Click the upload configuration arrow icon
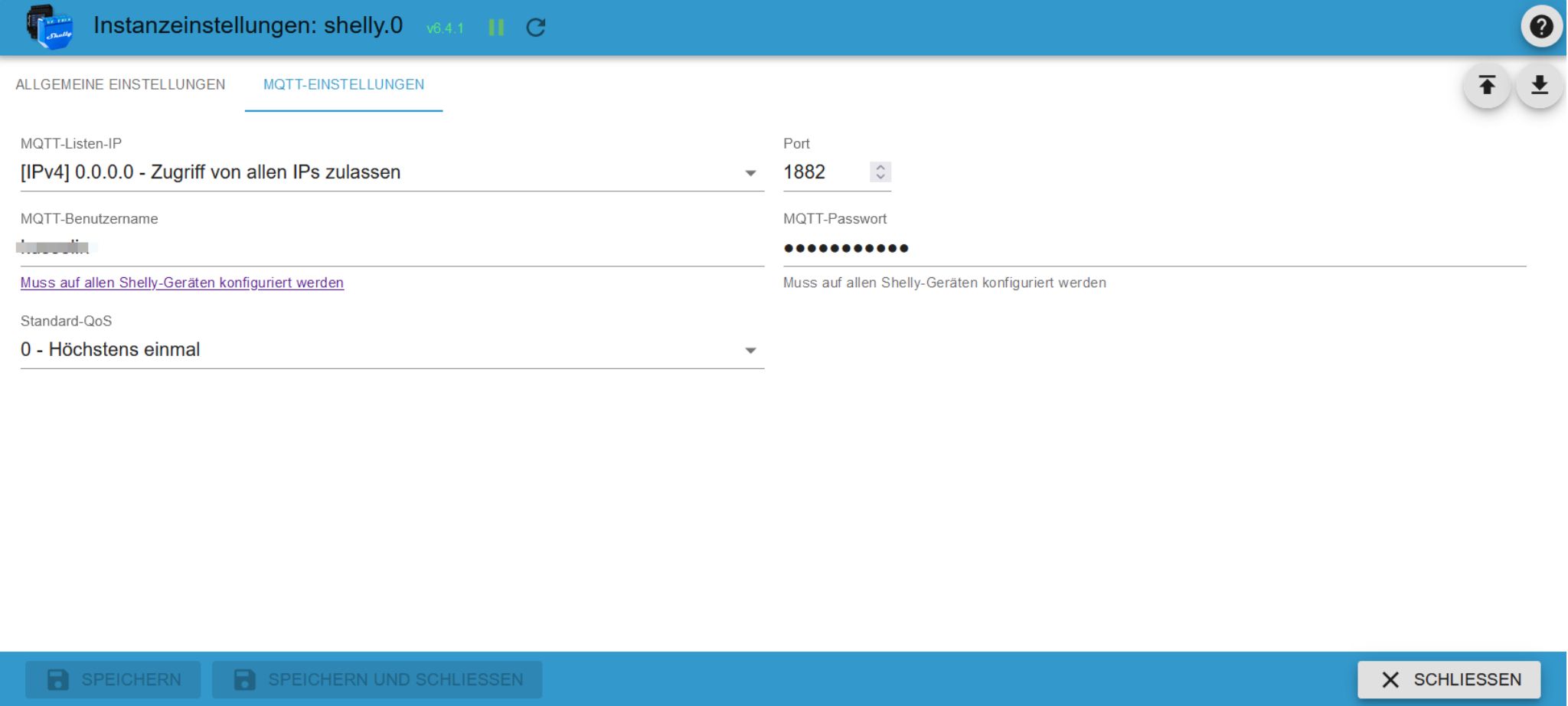Image resolution: width=1568 pixels, height=706 pixels. [1487, 85]
